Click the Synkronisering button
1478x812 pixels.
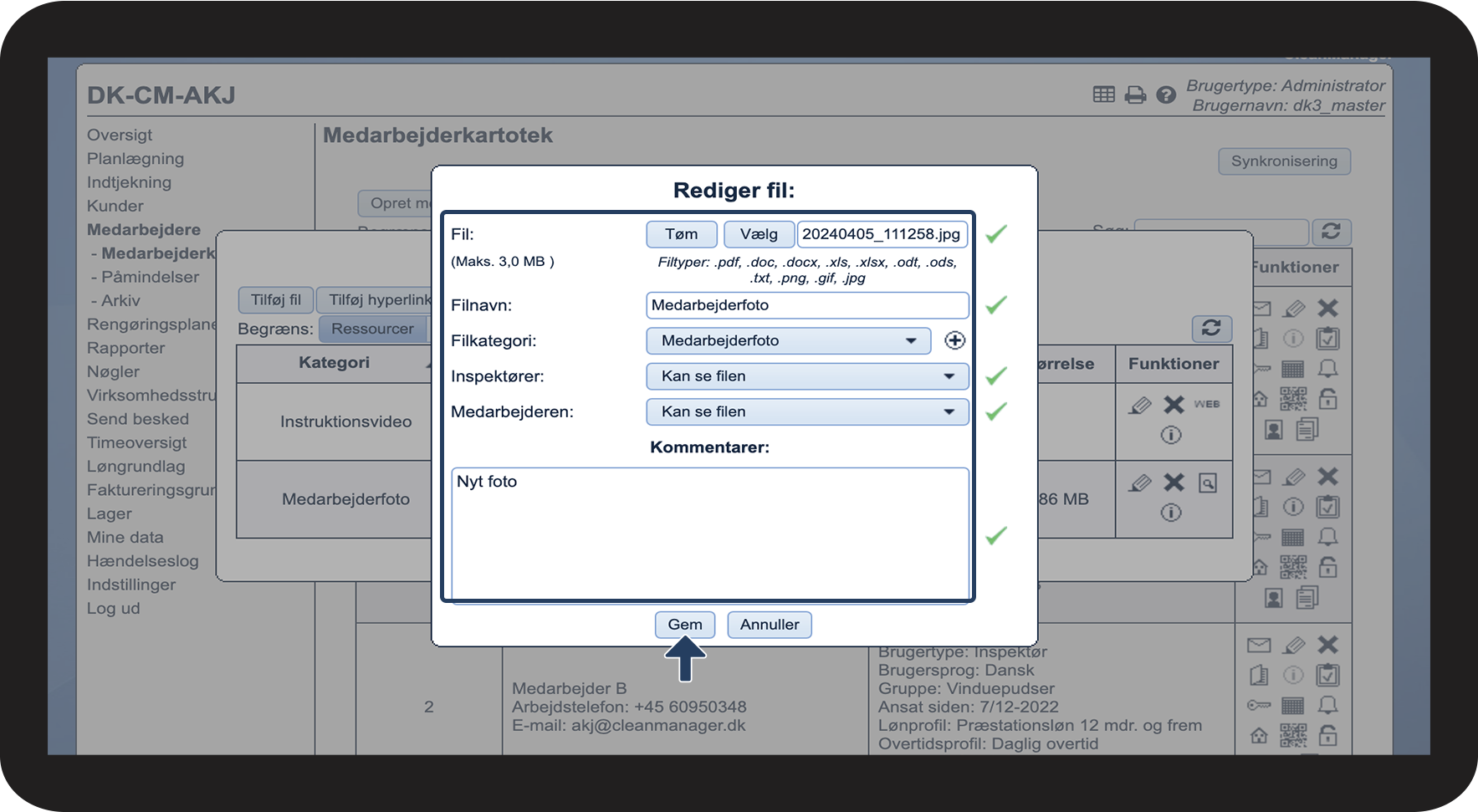[1284, 161]
